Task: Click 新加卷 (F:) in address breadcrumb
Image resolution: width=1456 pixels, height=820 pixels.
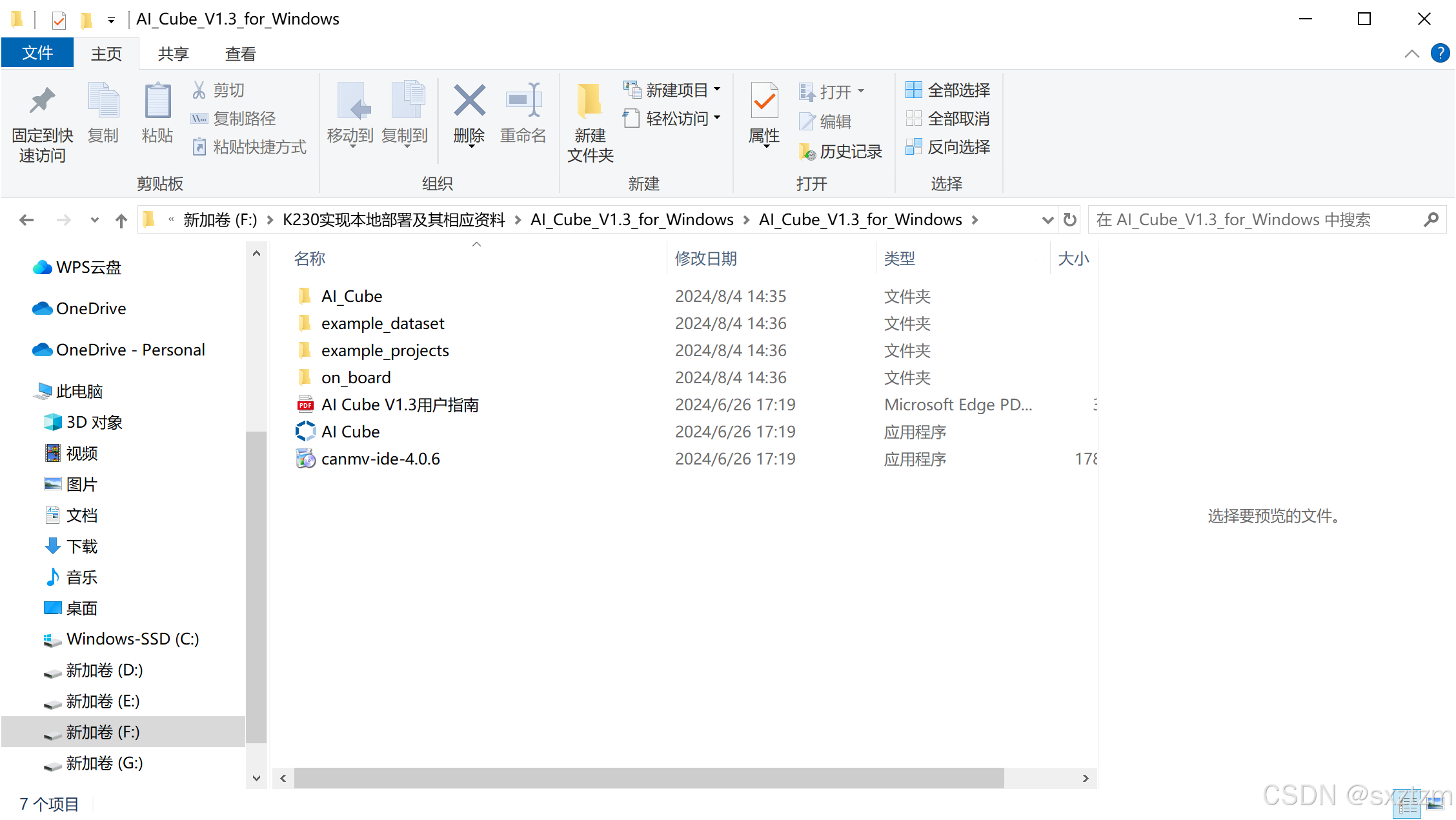Action: 220,220
